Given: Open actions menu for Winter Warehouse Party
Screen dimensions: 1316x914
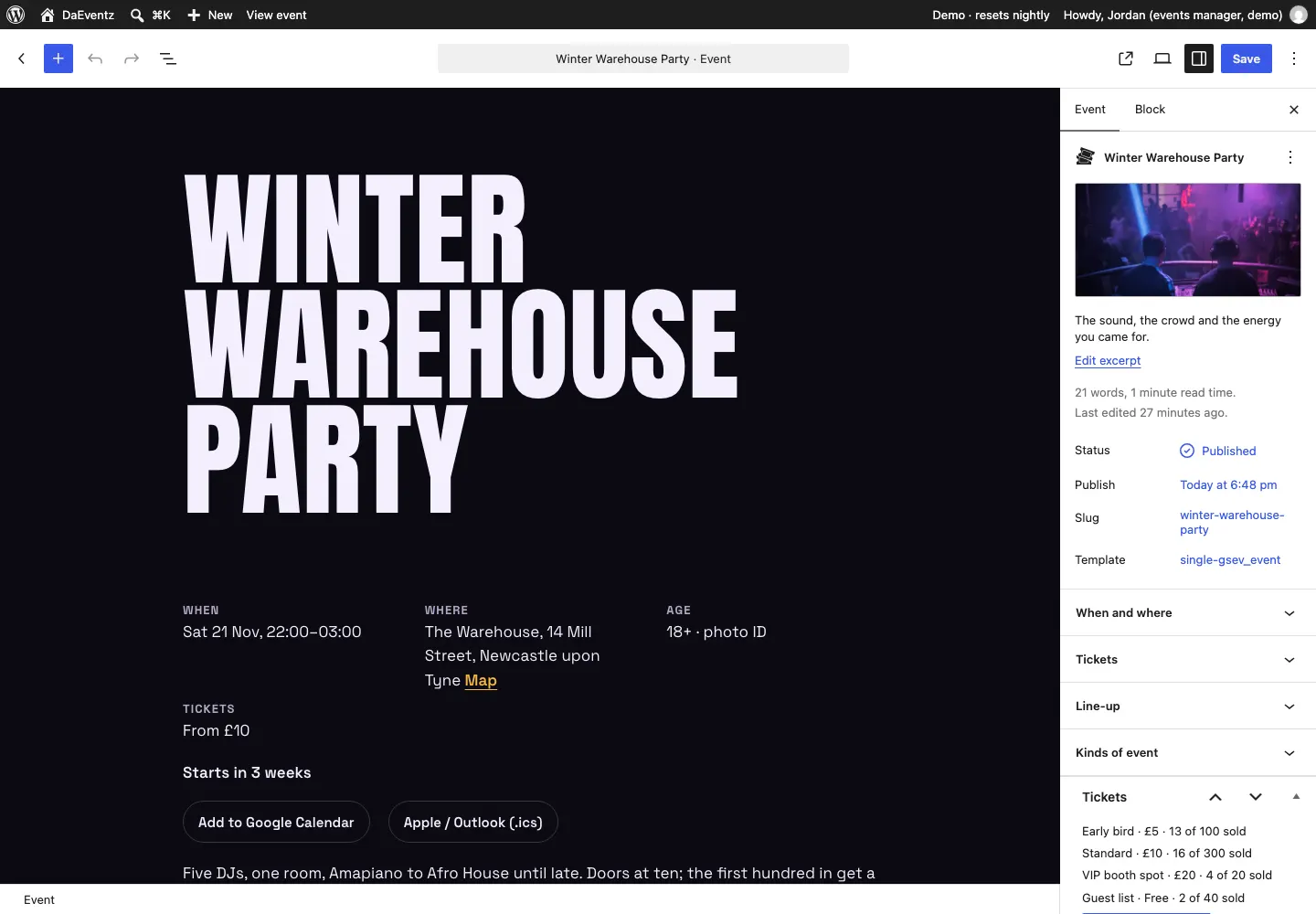Looking at the screenshot, I should 1290,157.
